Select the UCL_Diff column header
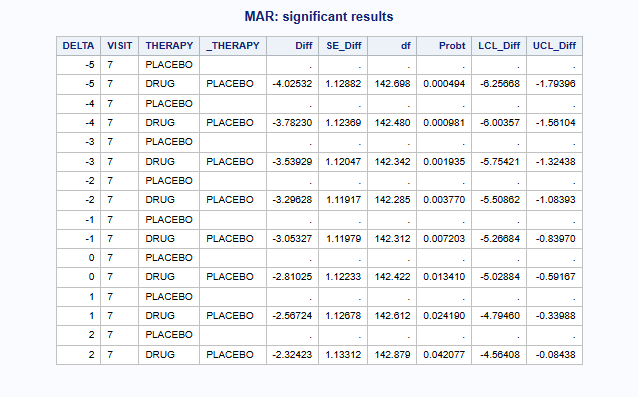 pyautogui.click(x=554, y=46)
